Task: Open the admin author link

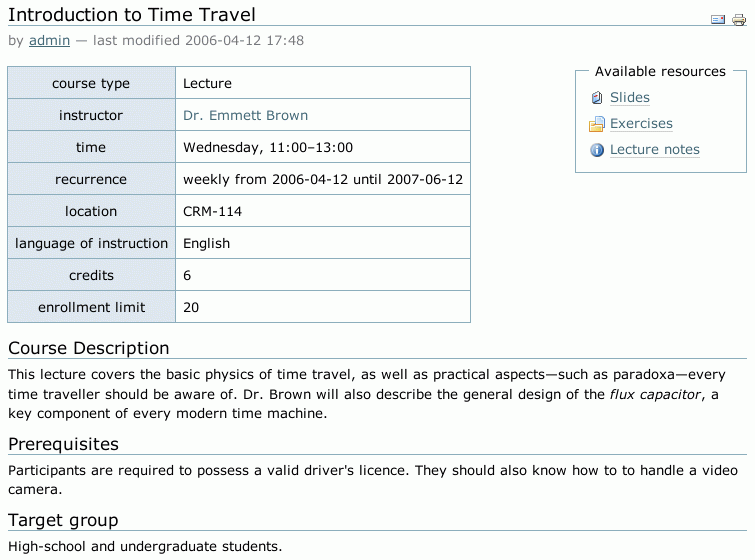Action: 49,41
